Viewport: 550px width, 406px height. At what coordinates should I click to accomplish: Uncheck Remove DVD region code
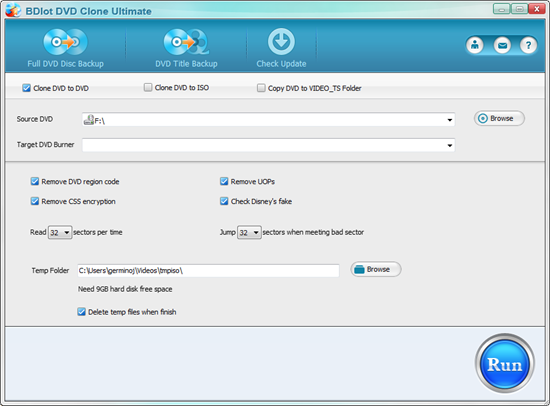pyautogui.click(x=34, y=181)
